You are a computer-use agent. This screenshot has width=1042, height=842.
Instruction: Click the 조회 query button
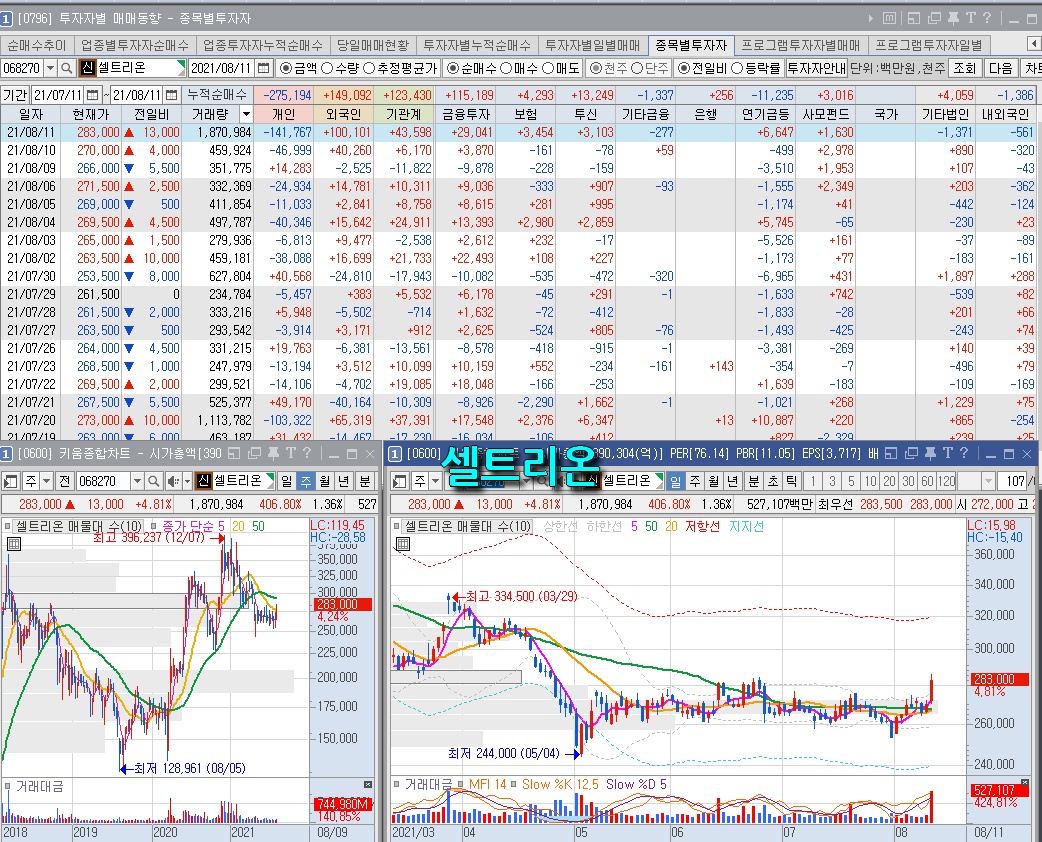964,68
